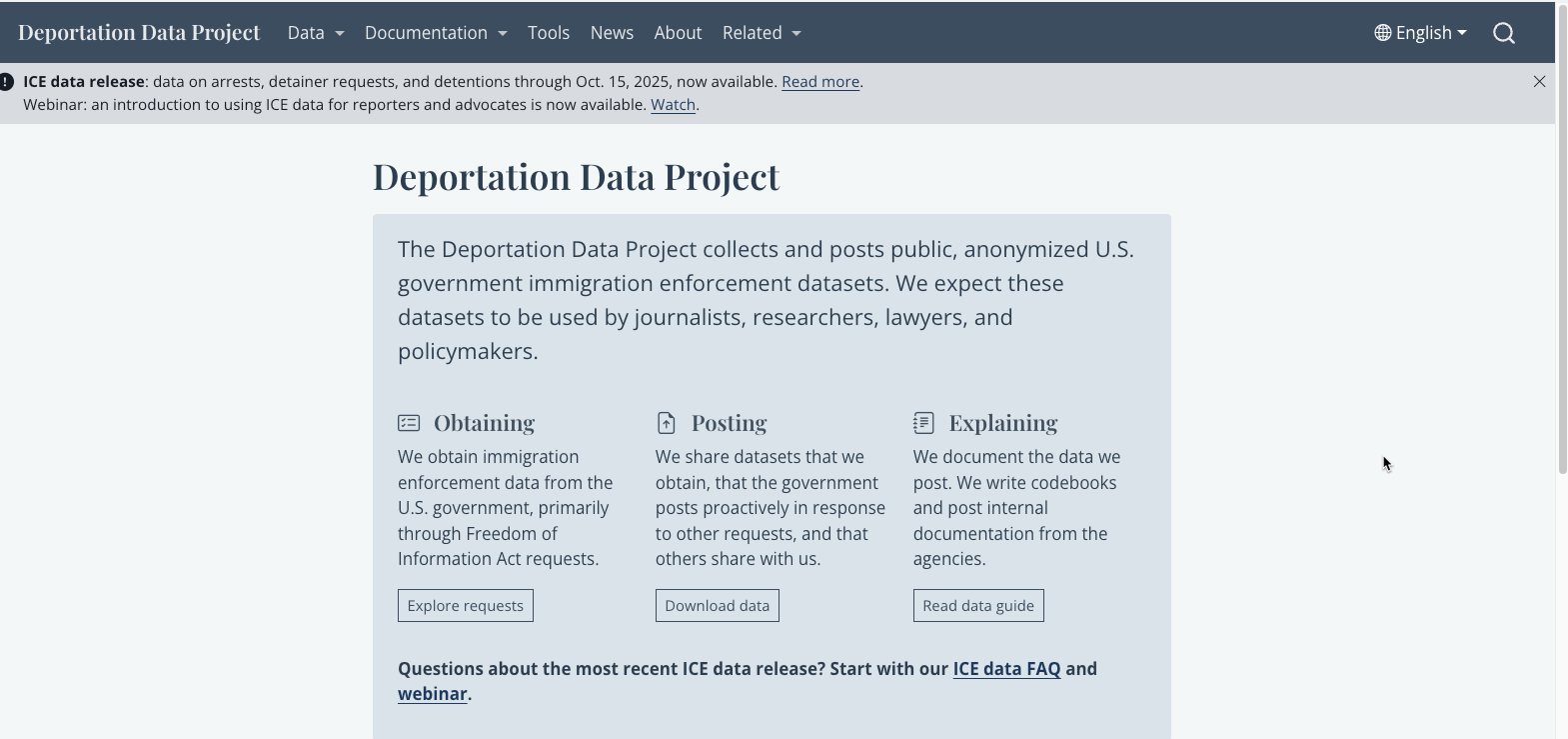This screenshot has width=1568, height=739.
Task: Open the search magnifier icon
Action: [x=1503, y=33]
